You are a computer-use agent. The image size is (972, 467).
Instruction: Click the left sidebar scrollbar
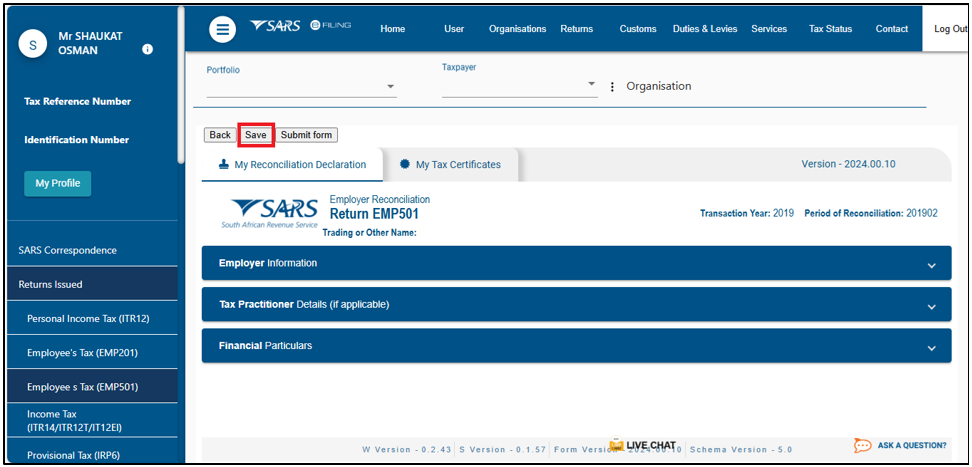[180, 84]
